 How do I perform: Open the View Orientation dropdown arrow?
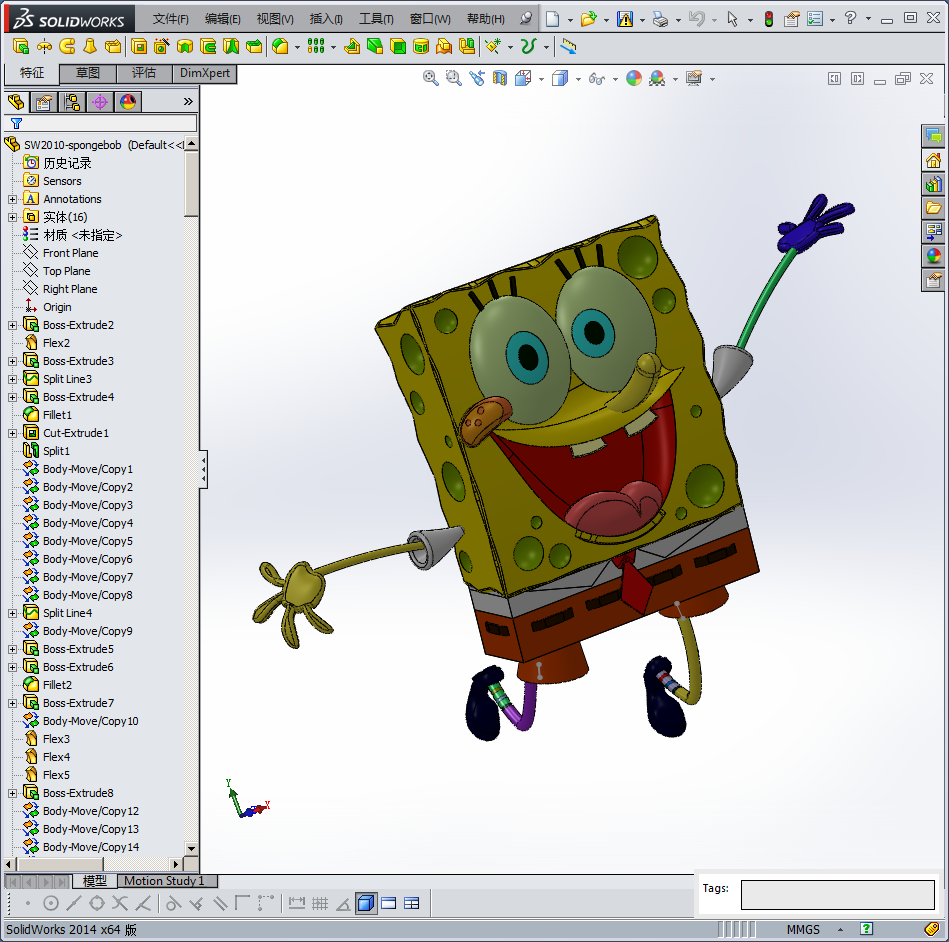tap(541, 79)
